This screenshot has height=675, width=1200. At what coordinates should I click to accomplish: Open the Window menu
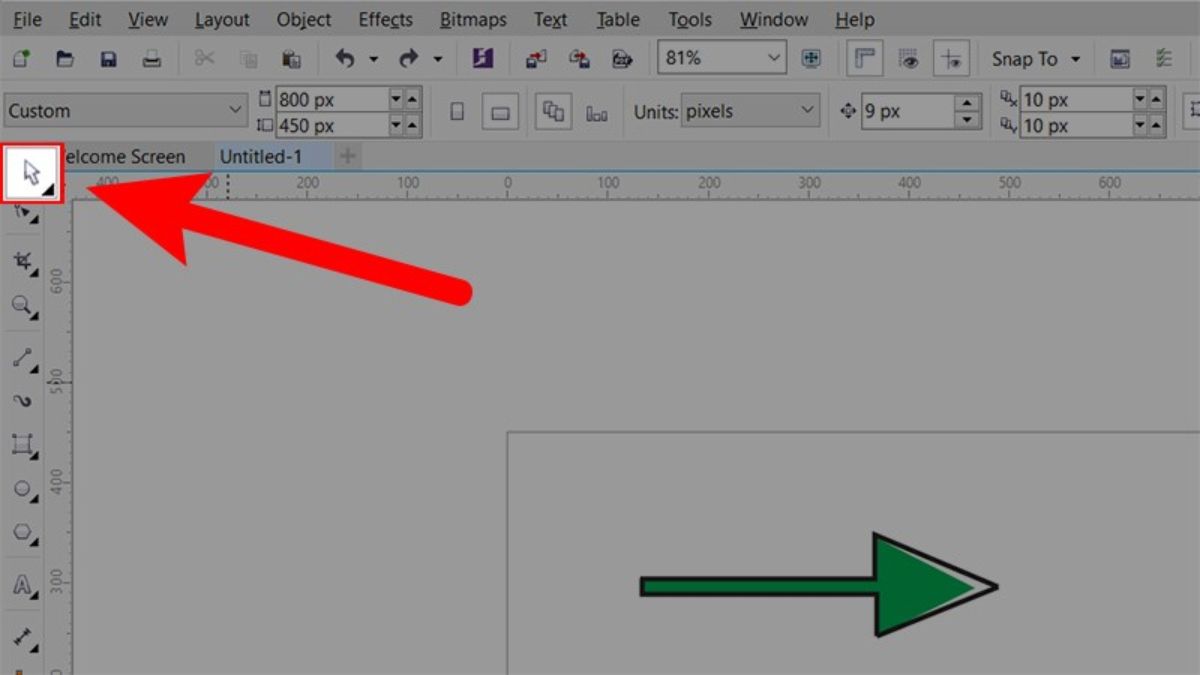[x=774, y=20]
